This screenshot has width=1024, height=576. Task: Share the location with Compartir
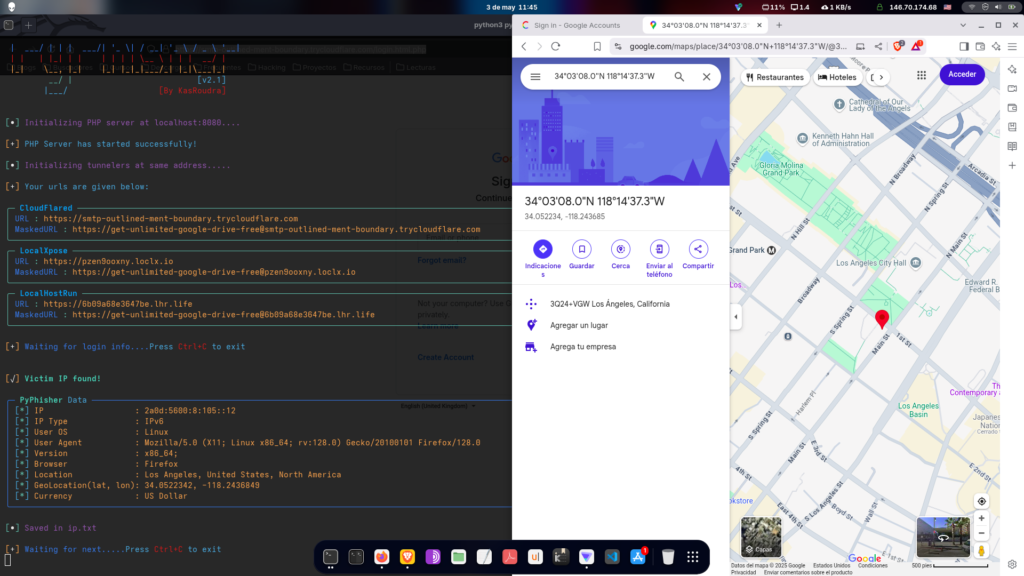698,249
